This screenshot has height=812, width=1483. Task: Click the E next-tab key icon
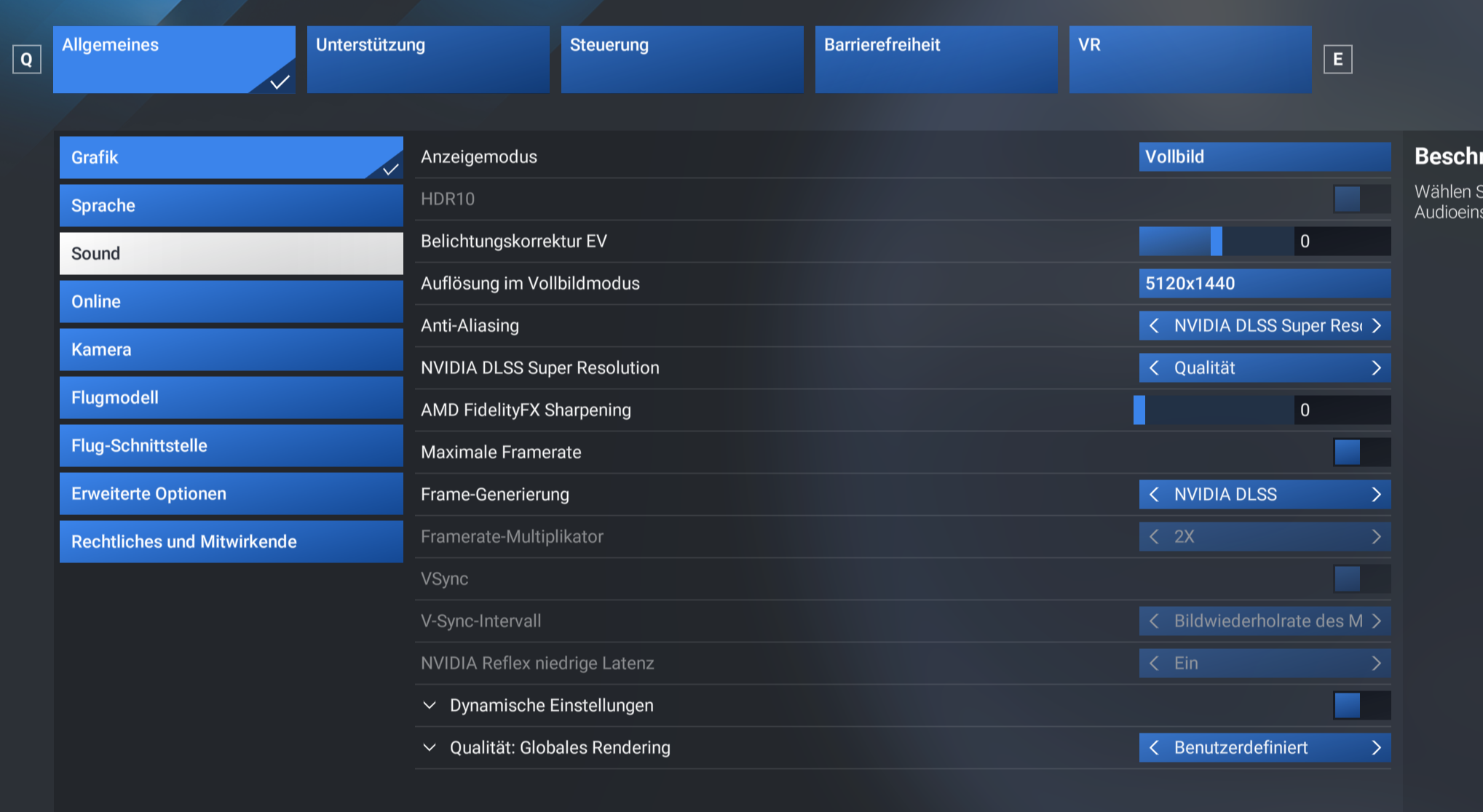point(1337,60)
